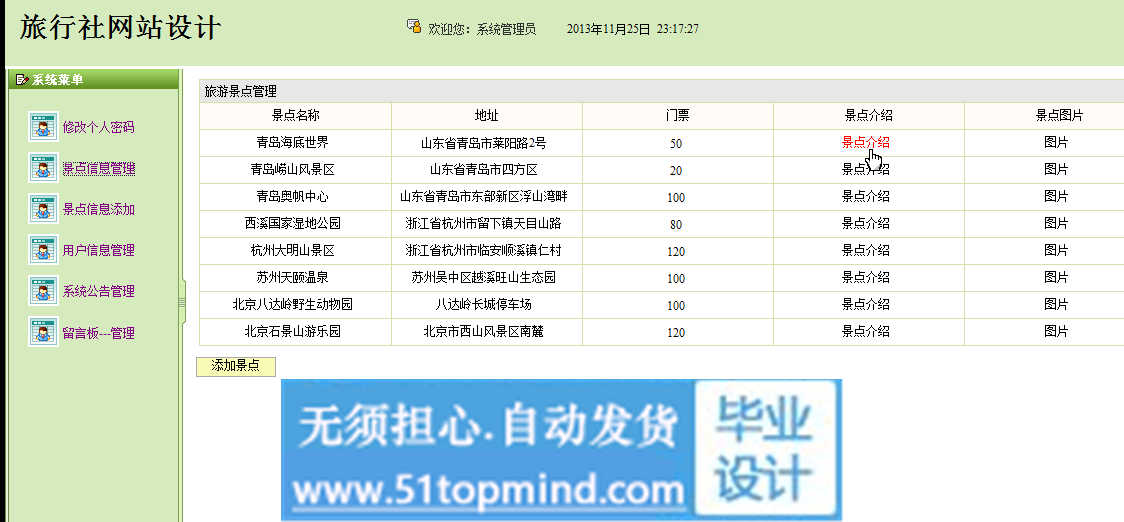This screenshot has height=522, width=1124.
Task: Click ticket price 80 for 西溪国家湿地公园
Action: point(676,224)
